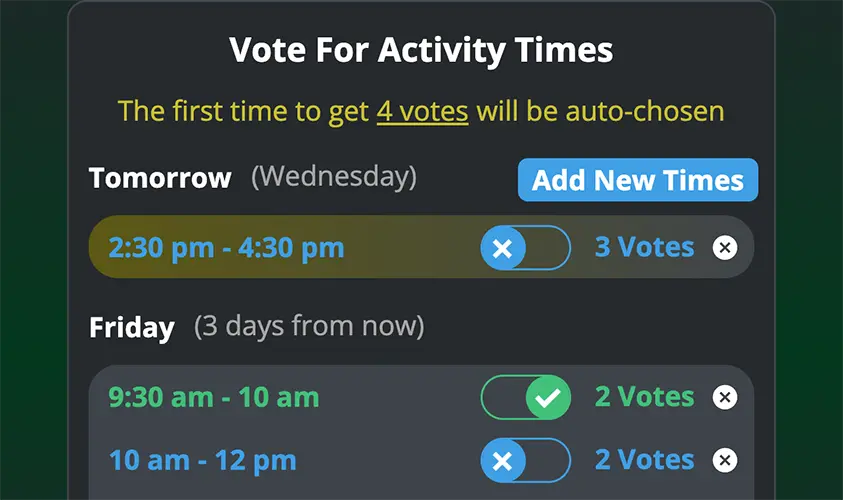843x500 pixels.
Task: Remove the 2:30 pm - 4:30 pm time slot
Action: 725,248
